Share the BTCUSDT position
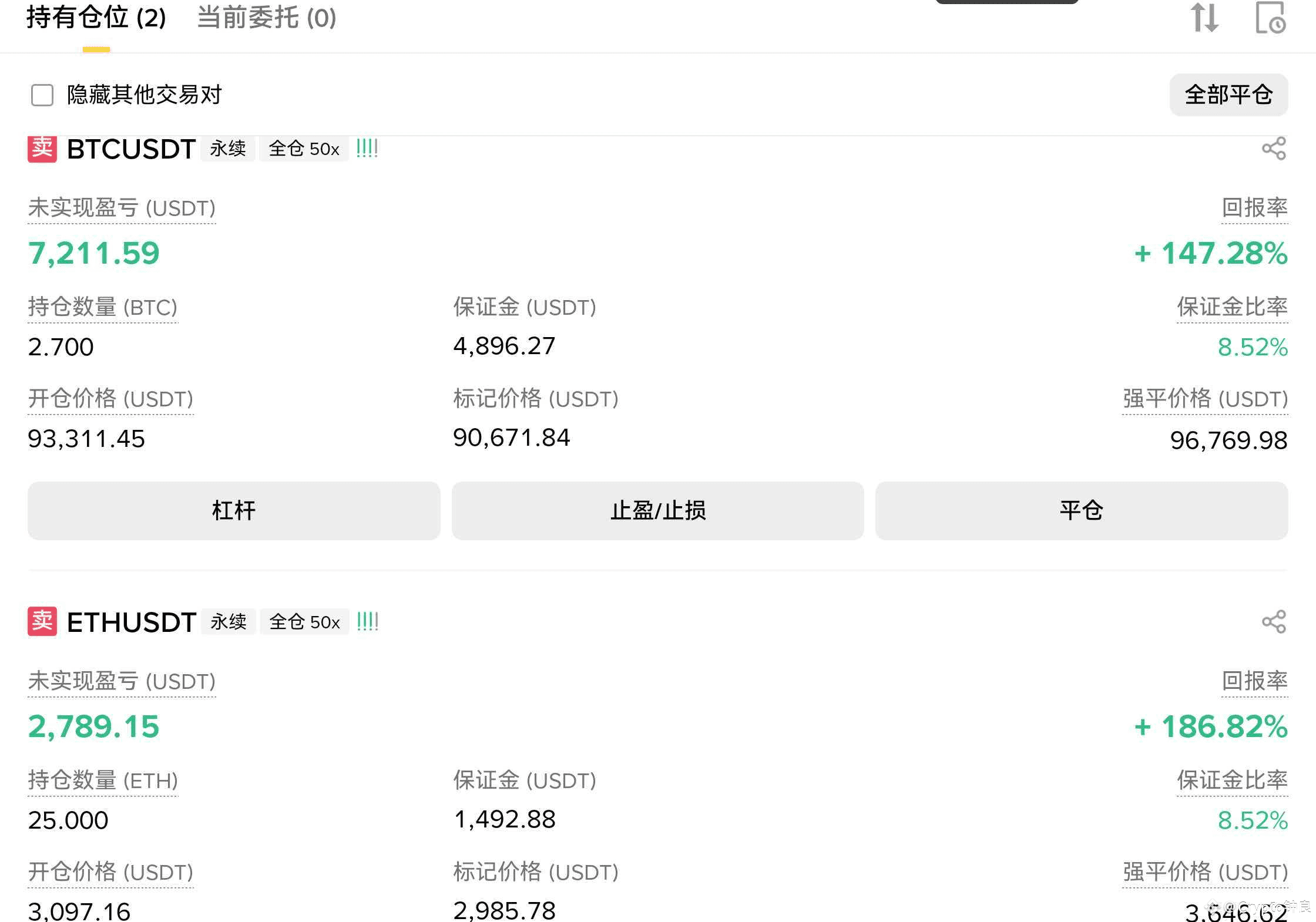The width and height of the screenshot is (1316, 922). [x=1274, y=149]
